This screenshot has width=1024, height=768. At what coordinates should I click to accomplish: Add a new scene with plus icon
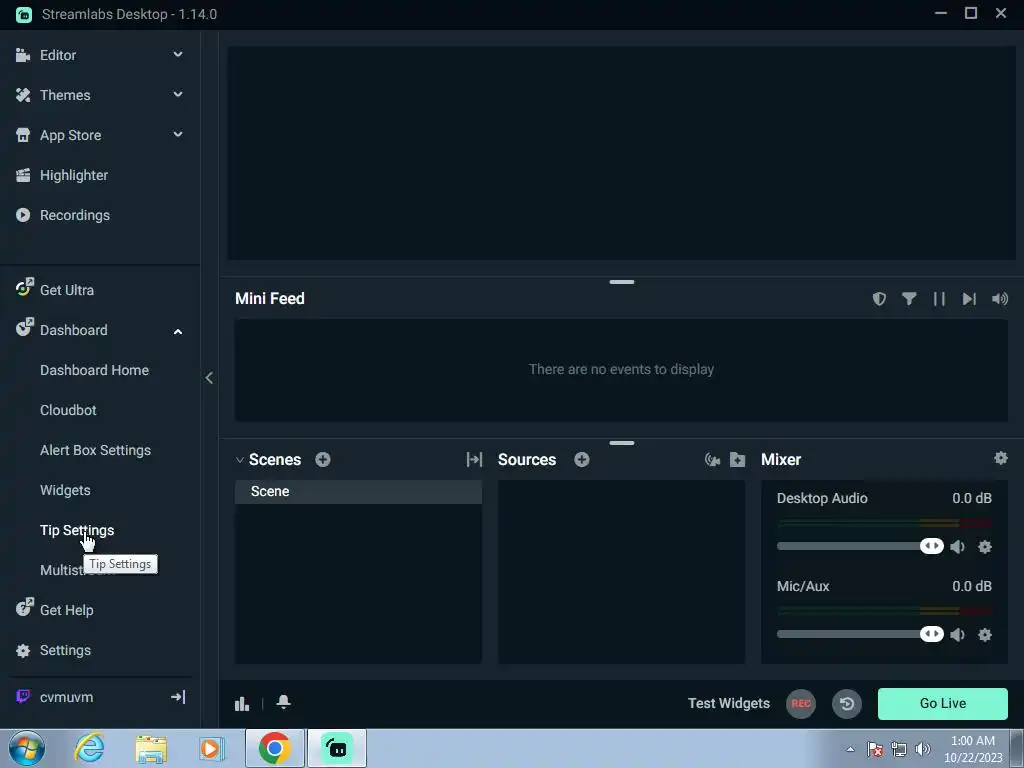click(323, 460)
